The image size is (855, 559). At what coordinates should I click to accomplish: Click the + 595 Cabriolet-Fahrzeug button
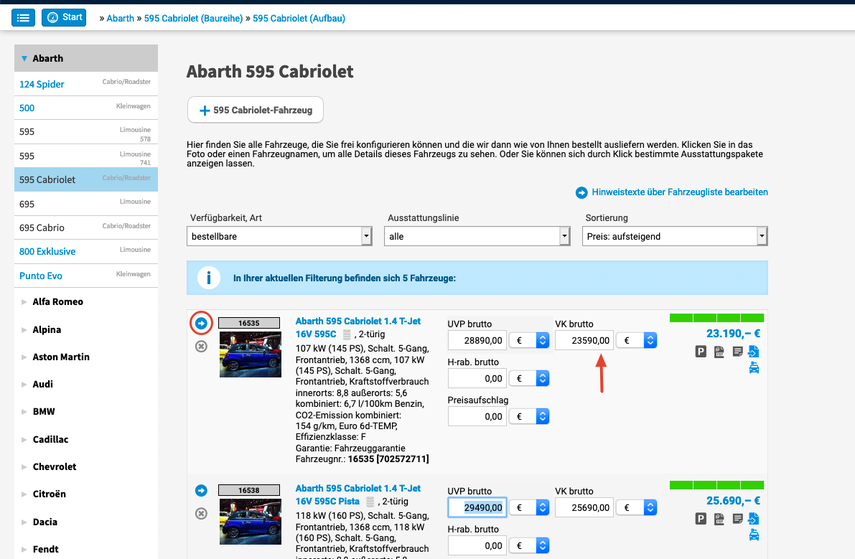tap(255, 110)
